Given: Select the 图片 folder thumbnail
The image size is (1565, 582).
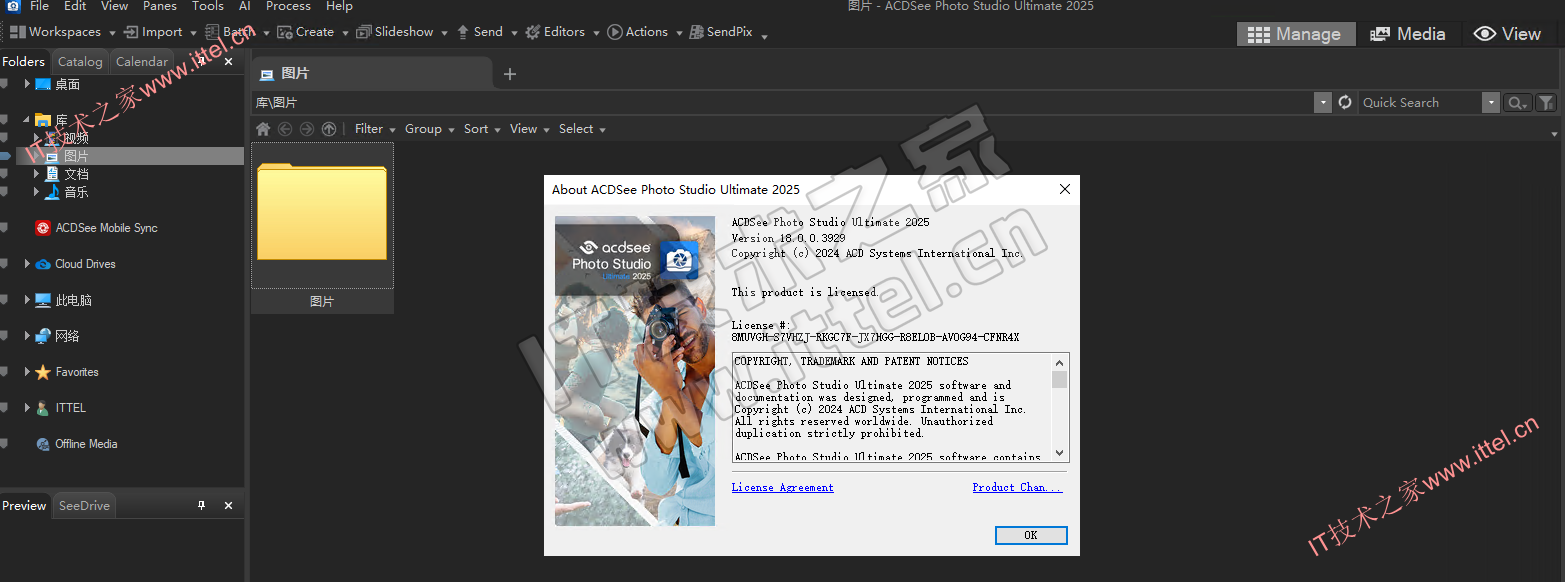Looking at the screenshot, I should pyautogui.click(x=322, y=227).
